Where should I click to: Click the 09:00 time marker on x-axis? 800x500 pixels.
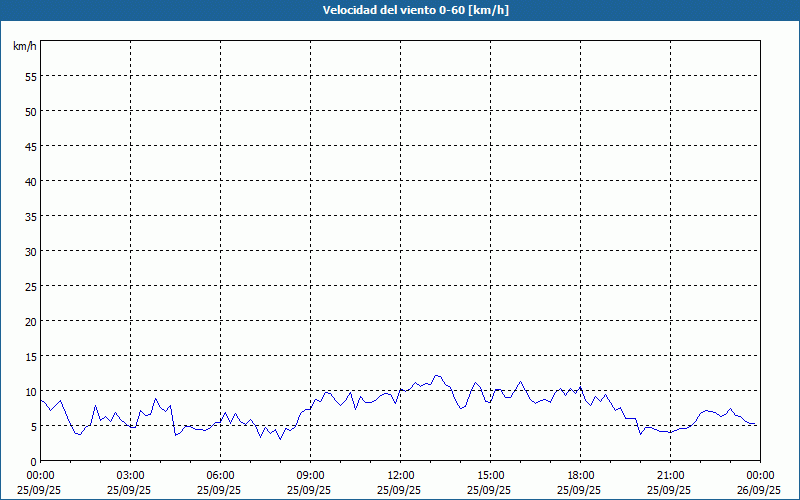(310, 475)
